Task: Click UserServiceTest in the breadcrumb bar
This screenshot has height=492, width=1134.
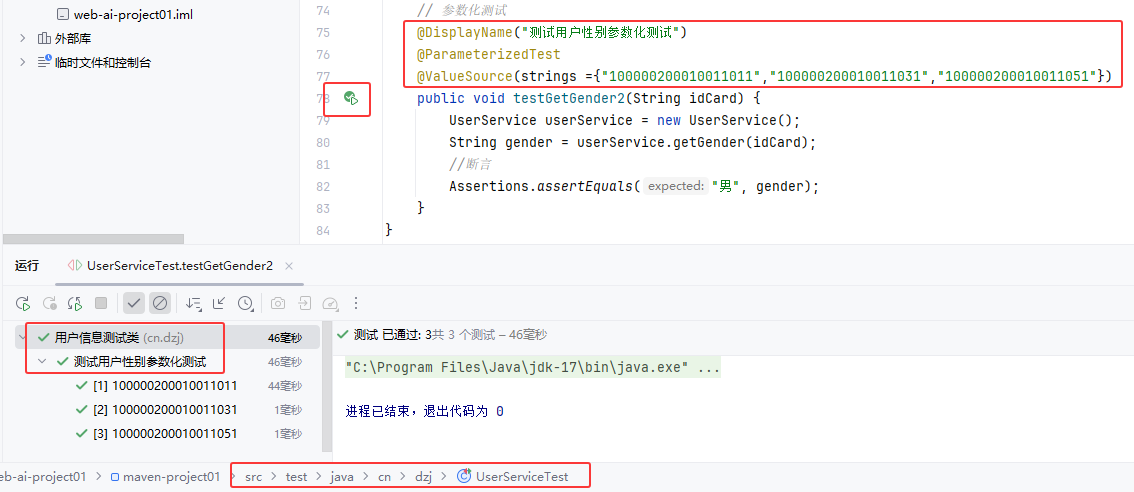Action: 521,477
